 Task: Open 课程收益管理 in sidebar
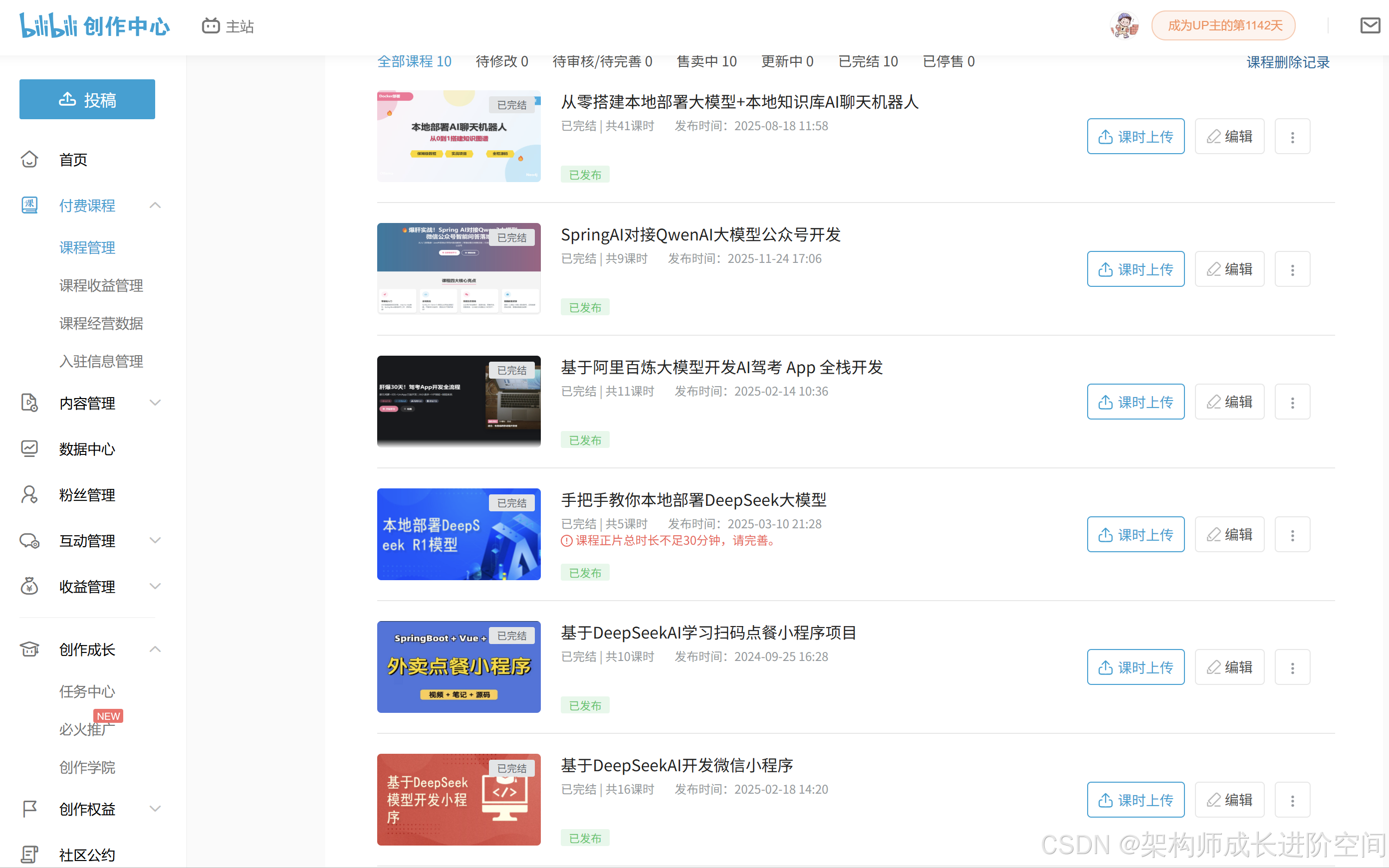click(x=101, y=285)
